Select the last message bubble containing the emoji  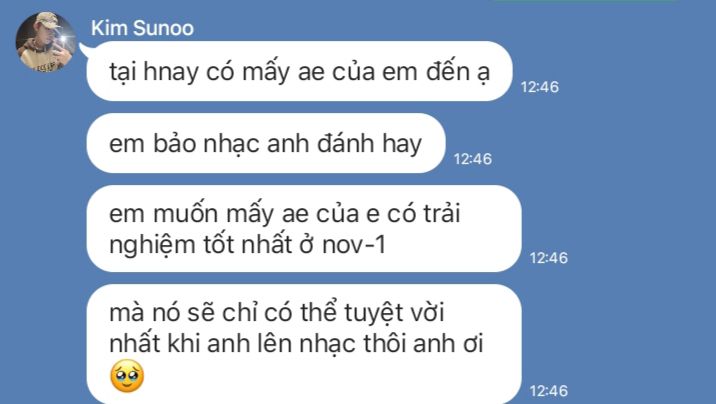(x=304, y=344)
